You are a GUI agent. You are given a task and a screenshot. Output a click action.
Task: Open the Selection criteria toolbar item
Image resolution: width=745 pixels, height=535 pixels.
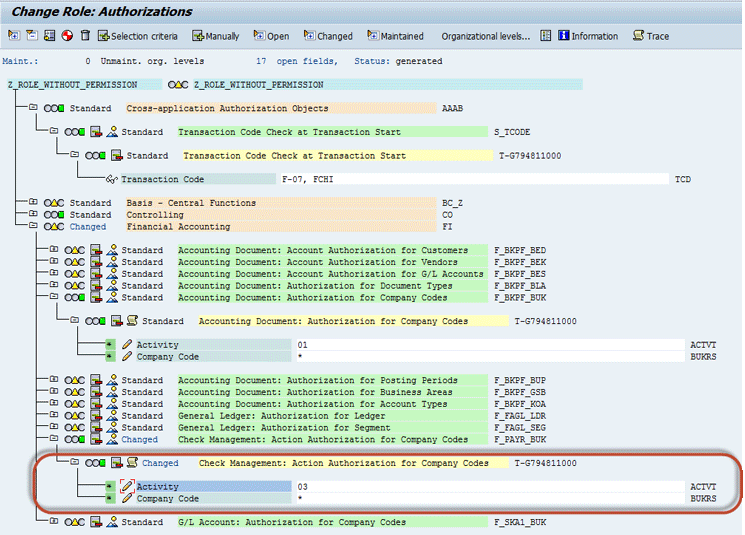pos(137,36)
